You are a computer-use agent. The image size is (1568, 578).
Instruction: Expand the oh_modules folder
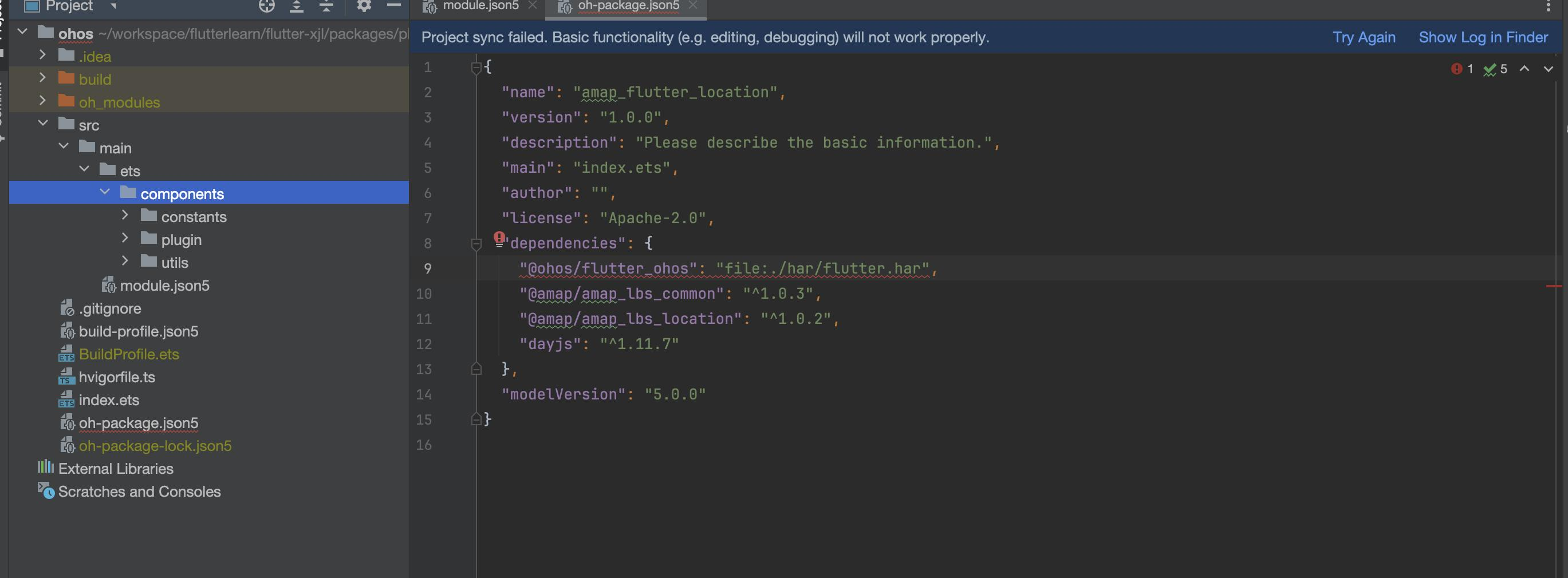[x=42, y=100]
